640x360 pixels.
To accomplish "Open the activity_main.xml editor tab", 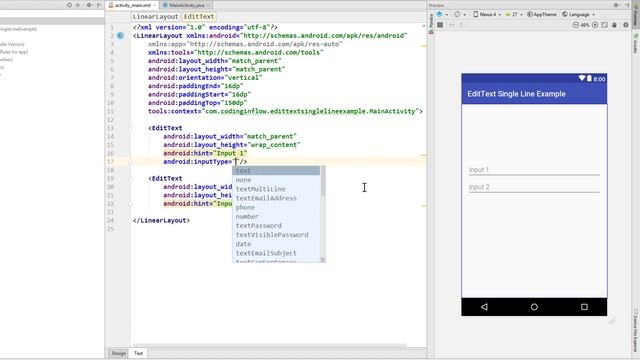I will point(132,5).
